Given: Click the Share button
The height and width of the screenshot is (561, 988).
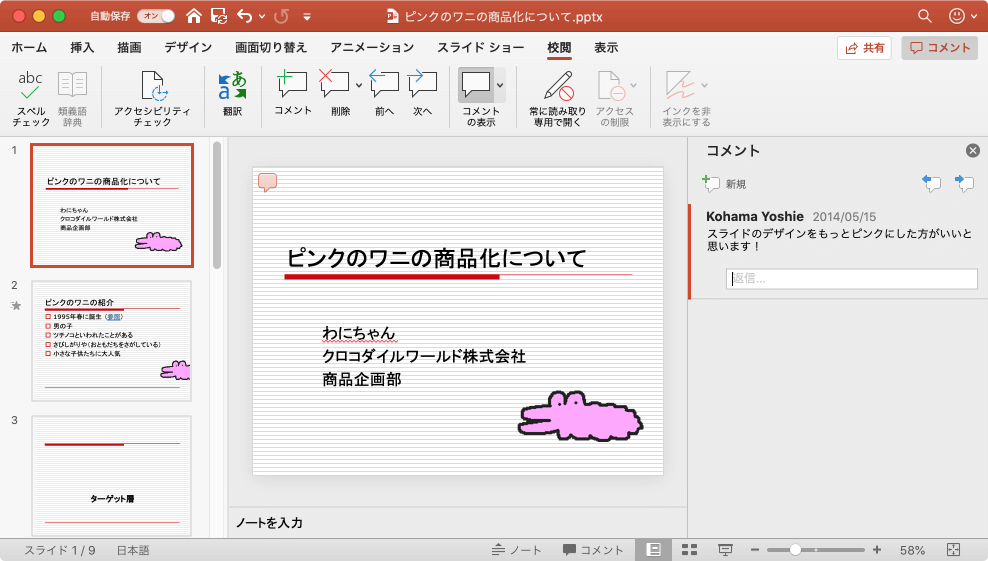Looking at the screenshot, I should (x=864, y=48).
